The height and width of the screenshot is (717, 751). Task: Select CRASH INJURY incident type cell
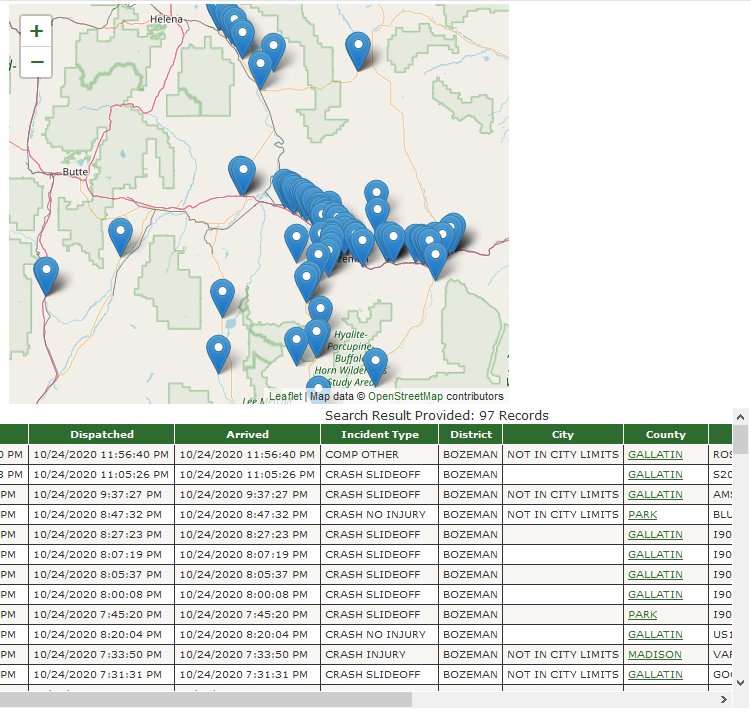click(x=380, y=654)
